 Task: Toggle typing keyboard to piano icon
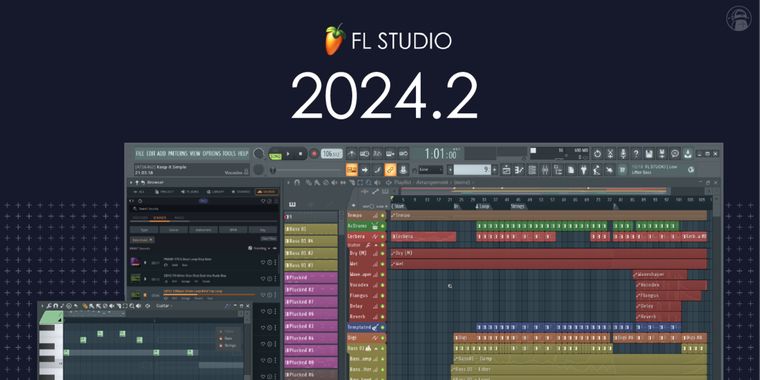click(352, 170)
